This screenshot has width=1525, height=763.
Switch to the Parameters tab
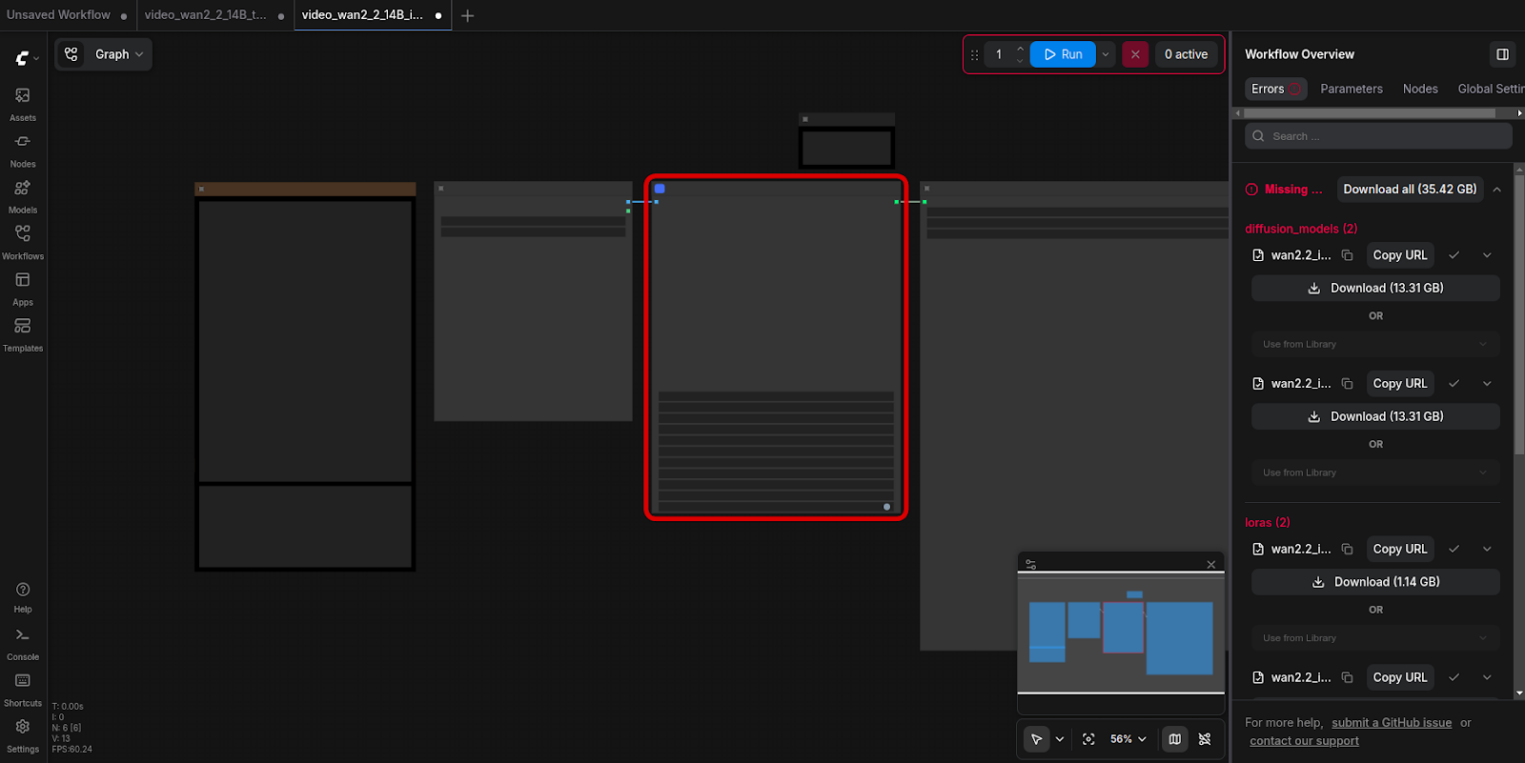click(1351, 89)
